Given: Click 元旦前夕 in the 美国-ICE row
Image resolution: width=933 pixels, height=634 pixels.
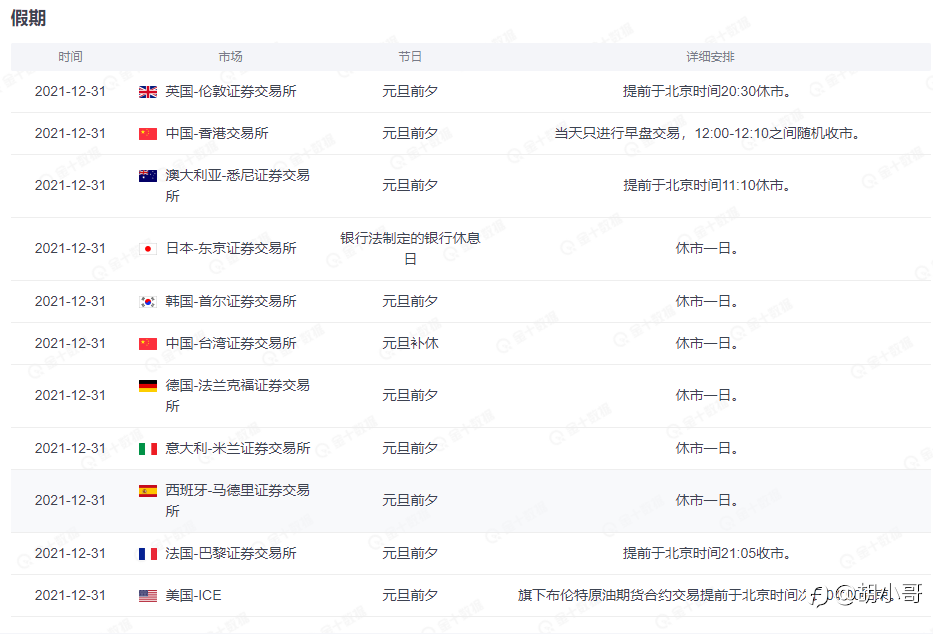Looking at the screenshot, I should click(x=410, y=595).
